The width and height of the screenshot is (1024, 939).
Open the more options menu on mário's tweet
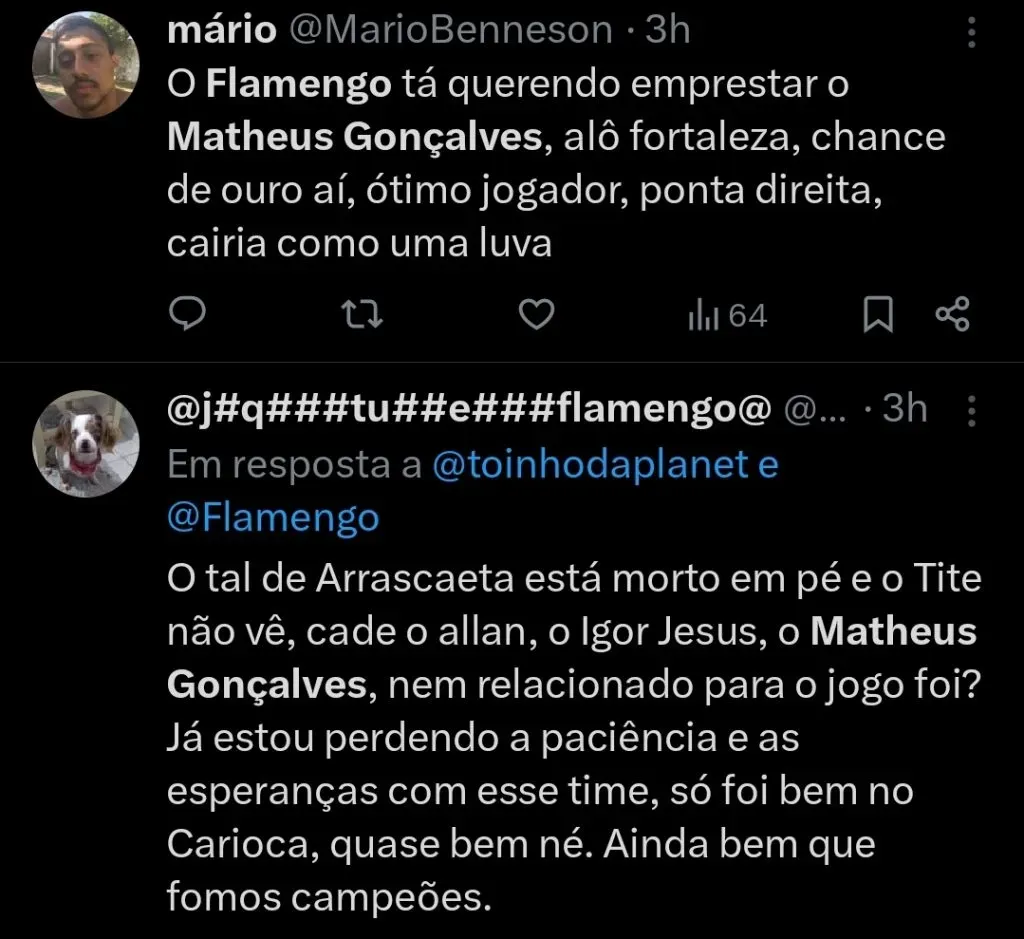pyautogui.click(x=971, y=30)
